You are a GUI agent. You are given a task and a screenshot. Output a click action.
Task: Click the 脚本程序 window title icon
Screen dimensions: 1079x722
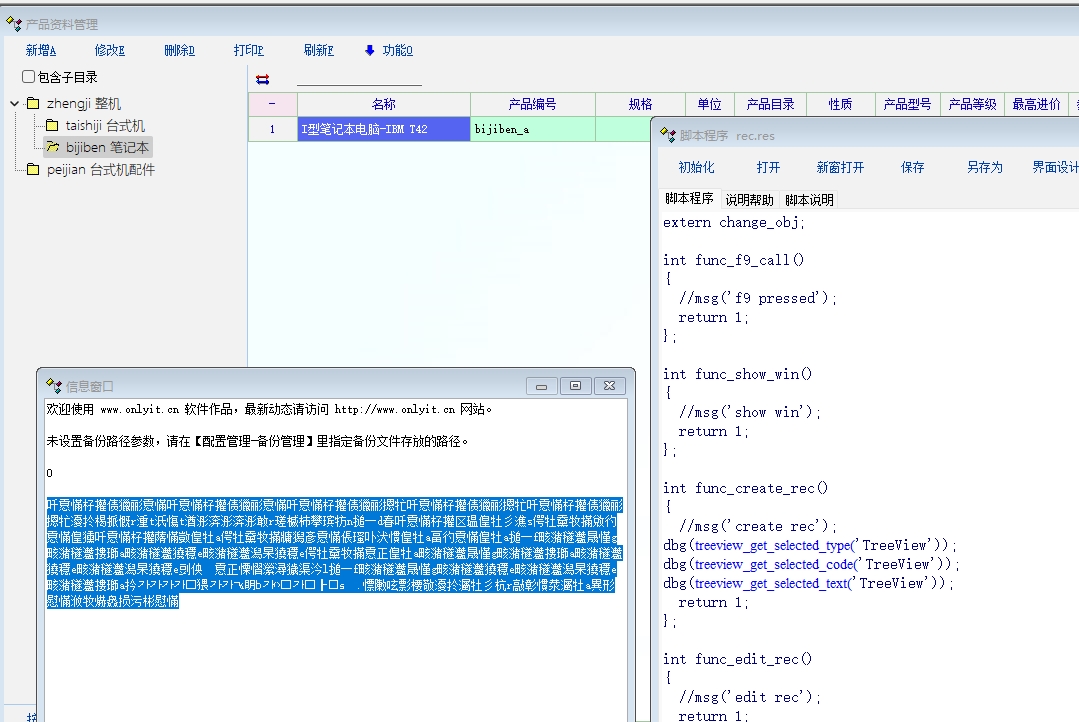[x=668, y=135]
